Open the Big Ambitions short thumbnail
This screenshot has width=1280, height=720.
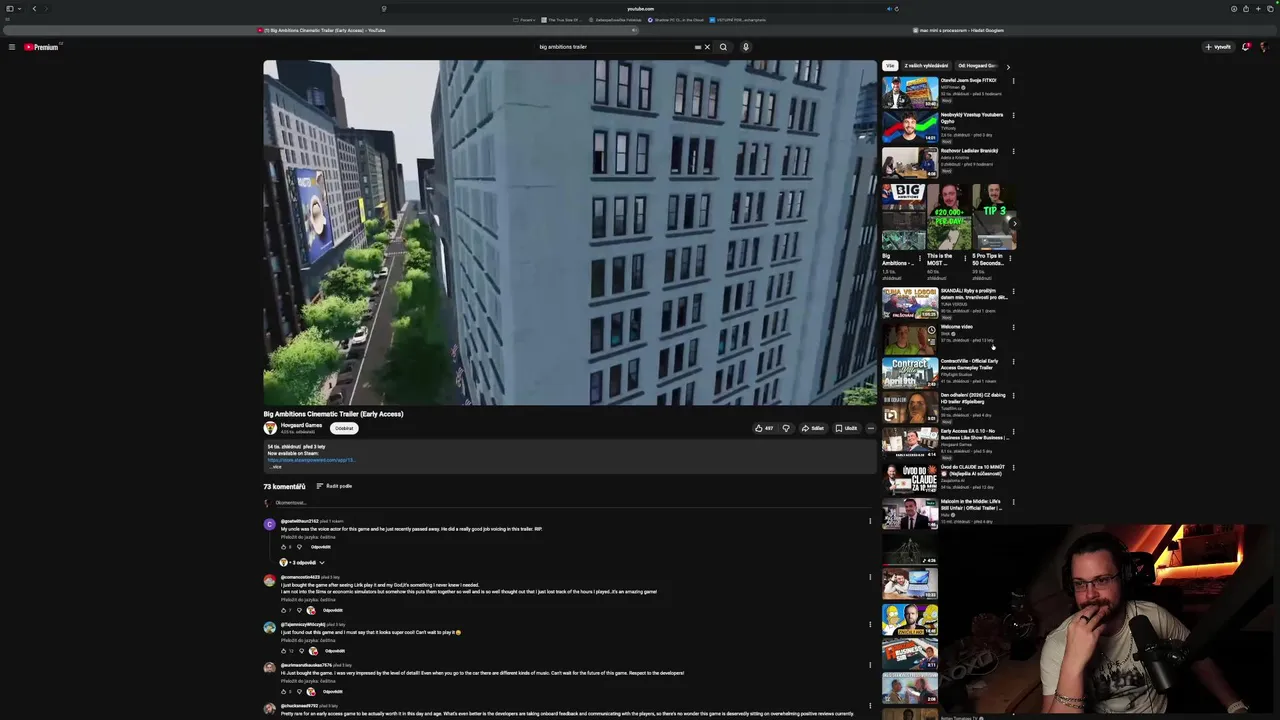click(x=903, y=216)
